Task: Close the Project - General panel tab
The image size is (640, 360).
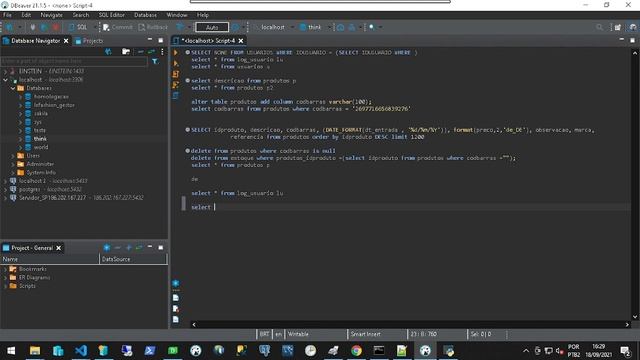Action: coord(59,248)
